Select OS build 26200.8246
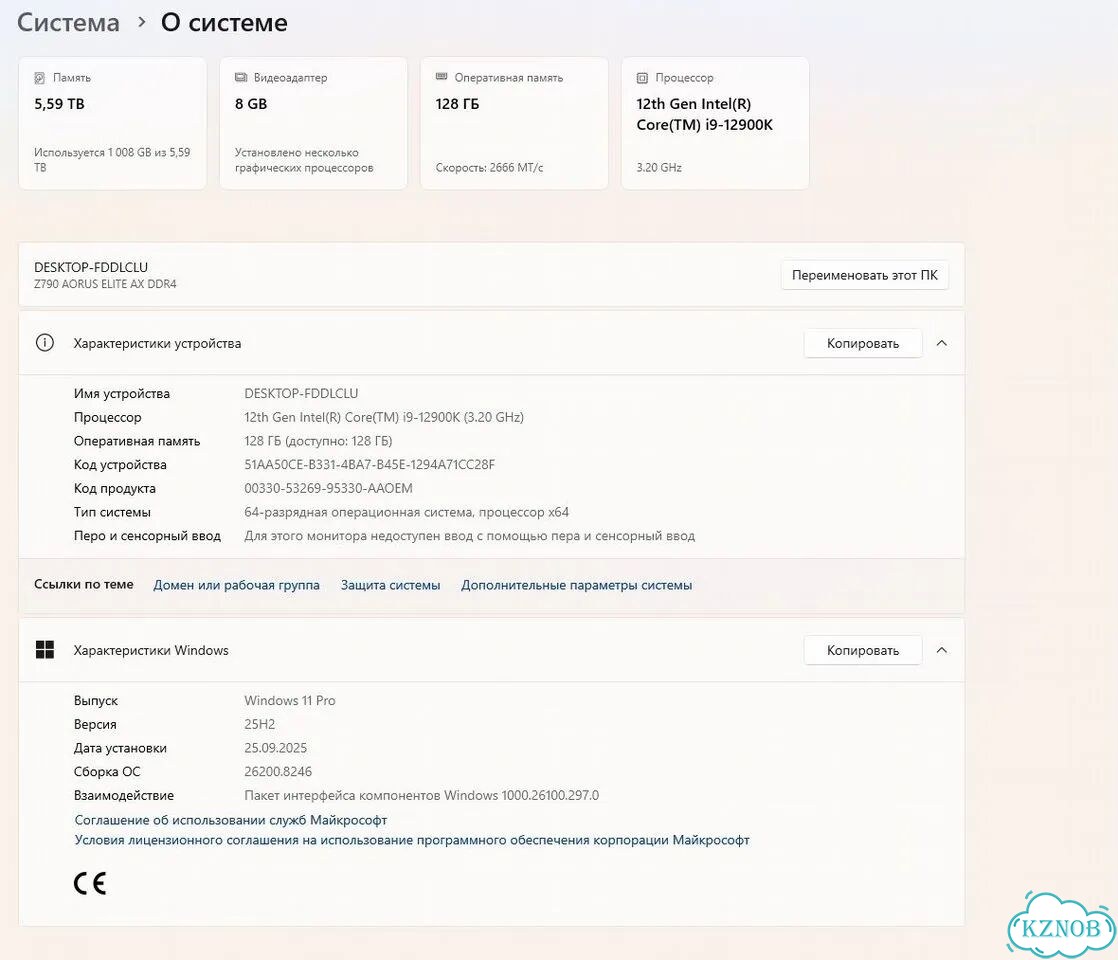Screen dimensions: 1118x960 (278, 772)
